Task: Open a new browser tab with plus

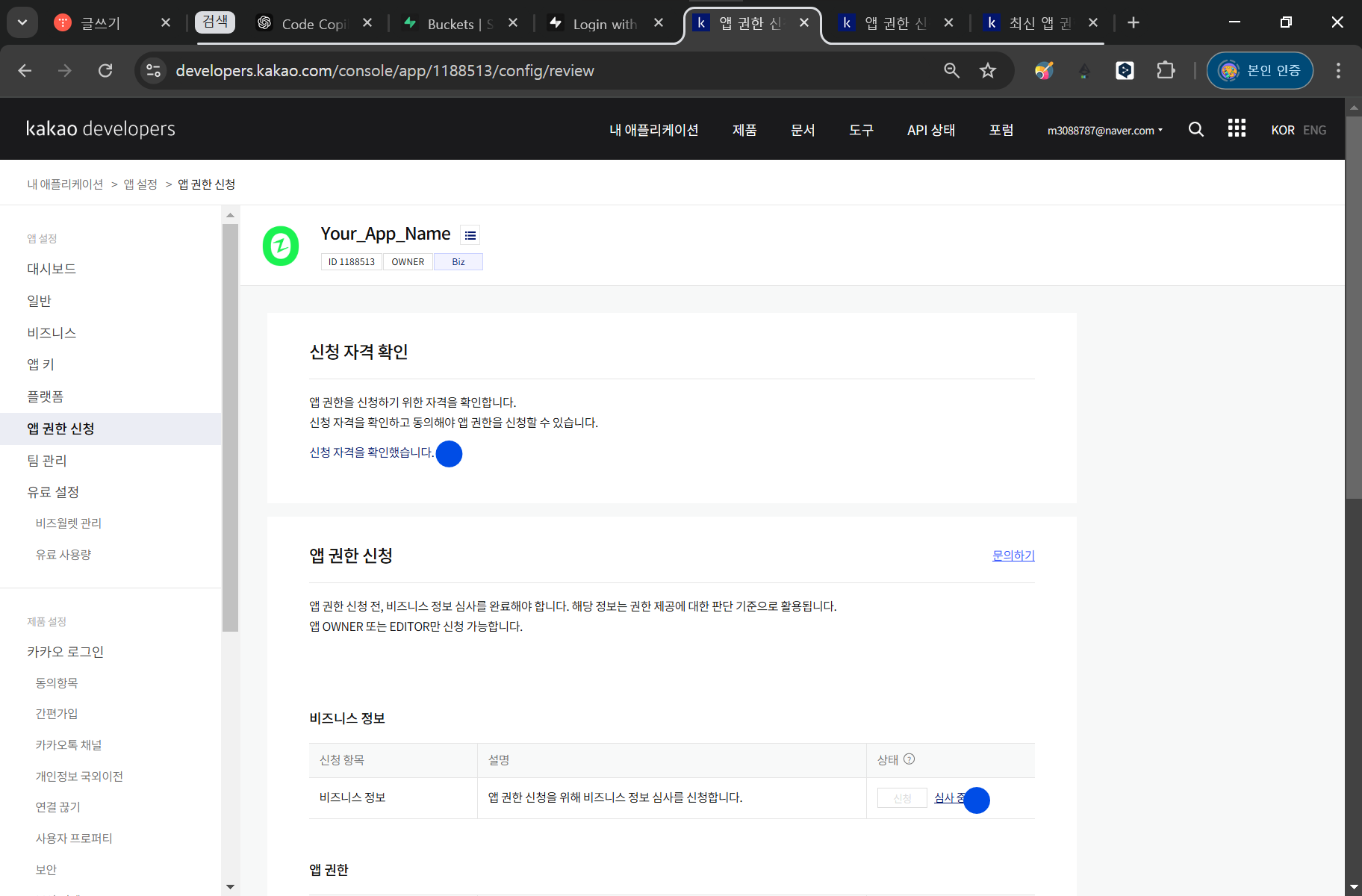Action: pyautogui.click(x=1134, y=22)
